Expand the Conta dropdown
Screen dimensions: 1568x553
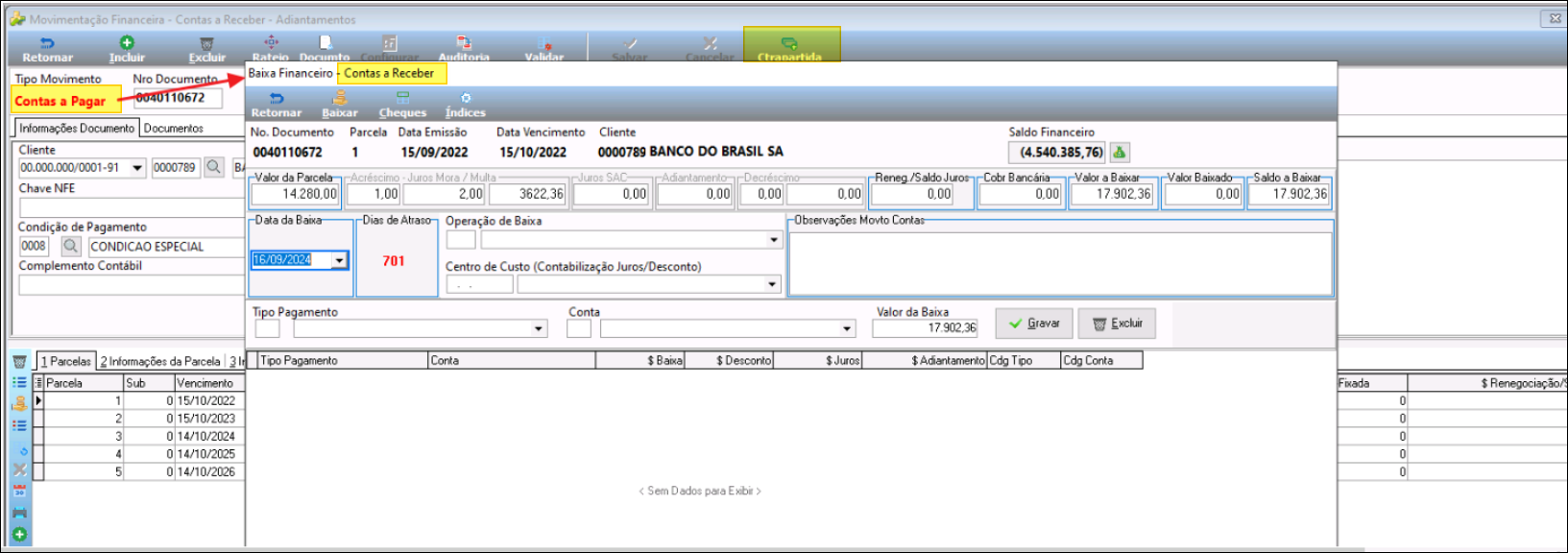coord(847,328)
